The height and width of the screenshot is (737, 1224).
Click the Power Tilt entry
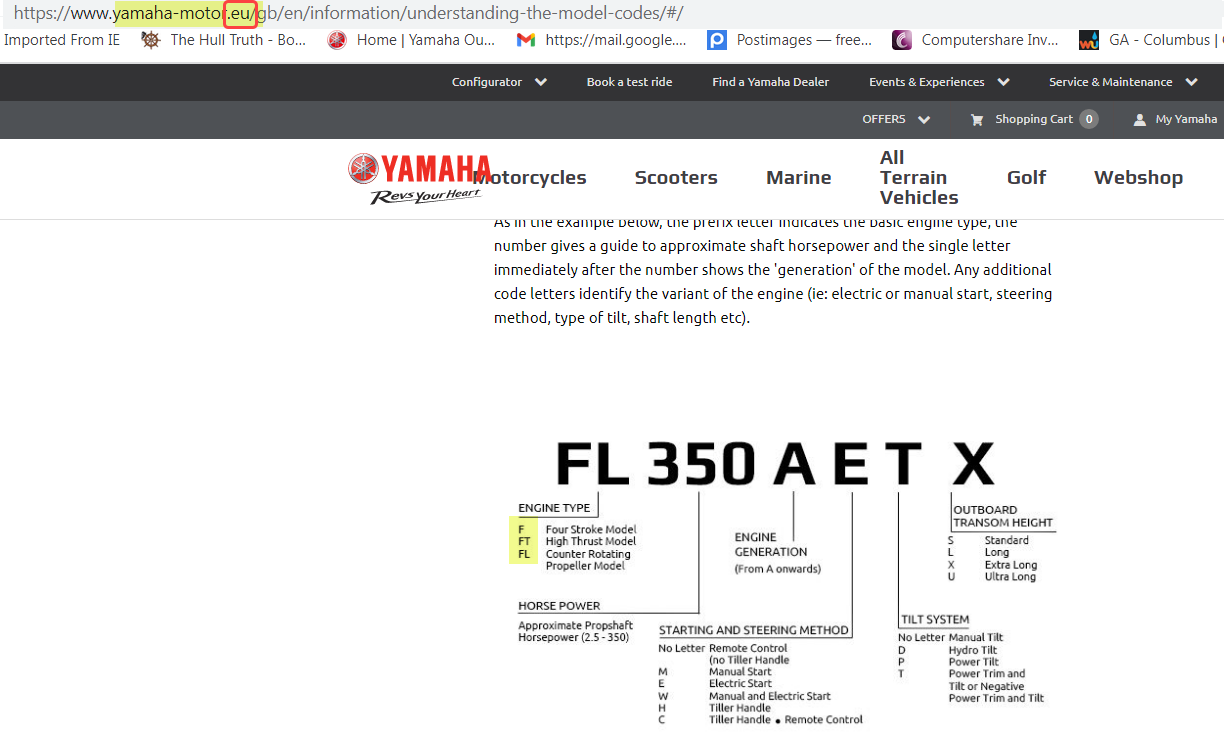click(x=974, y=662)
